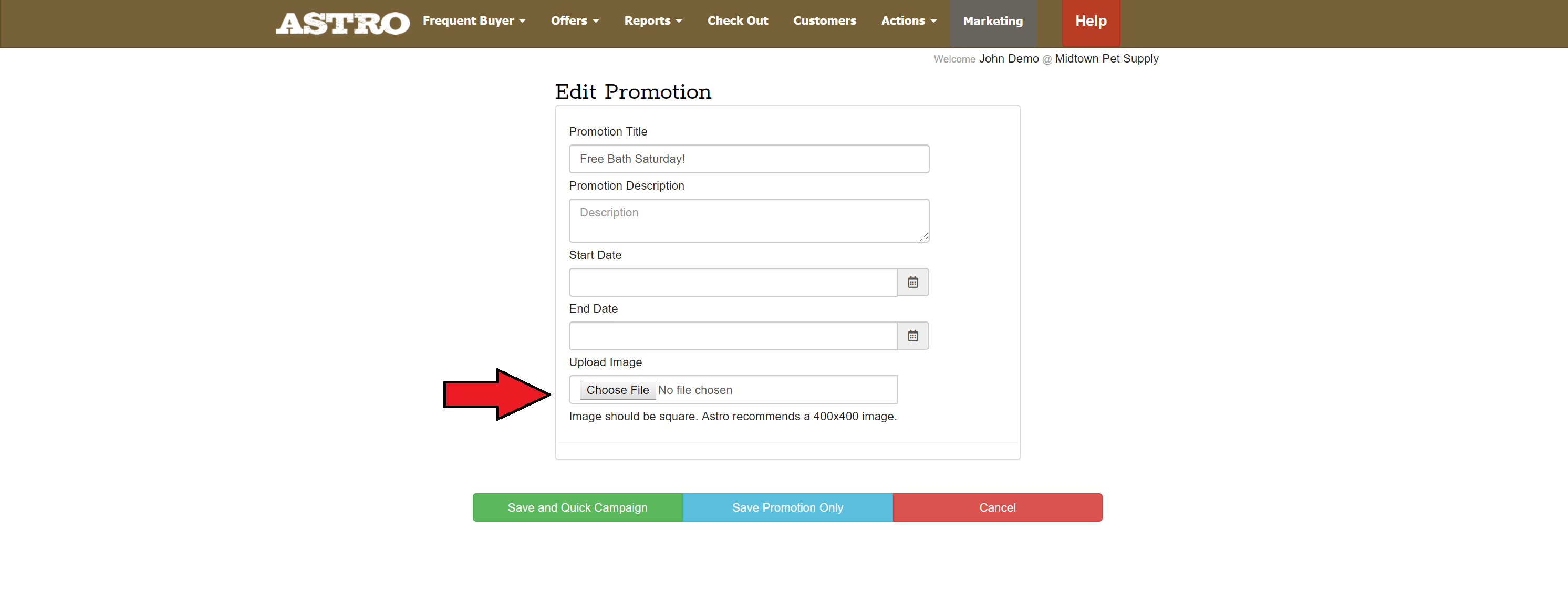Click the Promotion Title field
The image size is (1568, 612).
(x=748, y=159)
